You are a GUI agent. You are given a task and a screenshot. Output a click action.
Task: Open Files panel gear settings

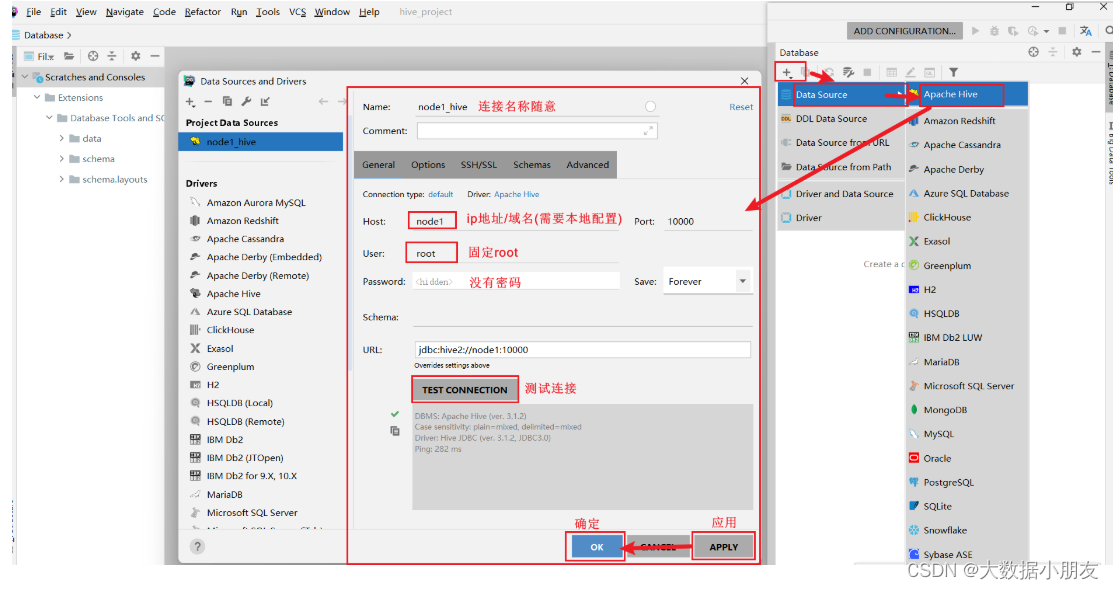pyautogui.click(x=136, y=56)
